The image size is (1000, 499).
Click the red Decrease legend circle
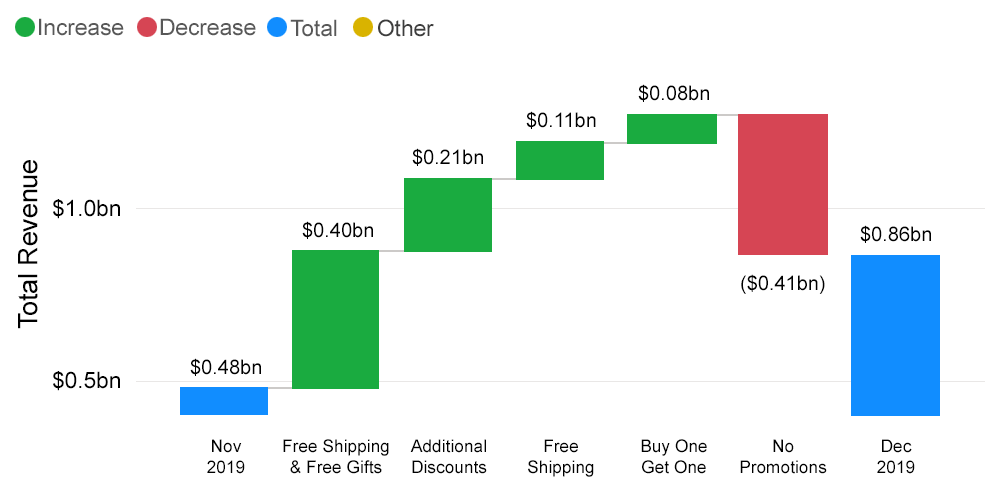point(147,28)
